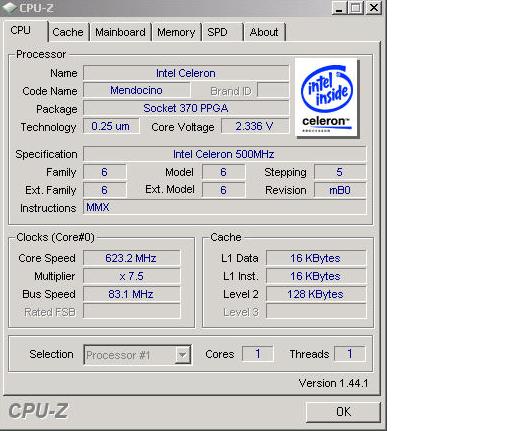Click the Ext. Model value field
The image size is (512, 431).
coord(223,190)
